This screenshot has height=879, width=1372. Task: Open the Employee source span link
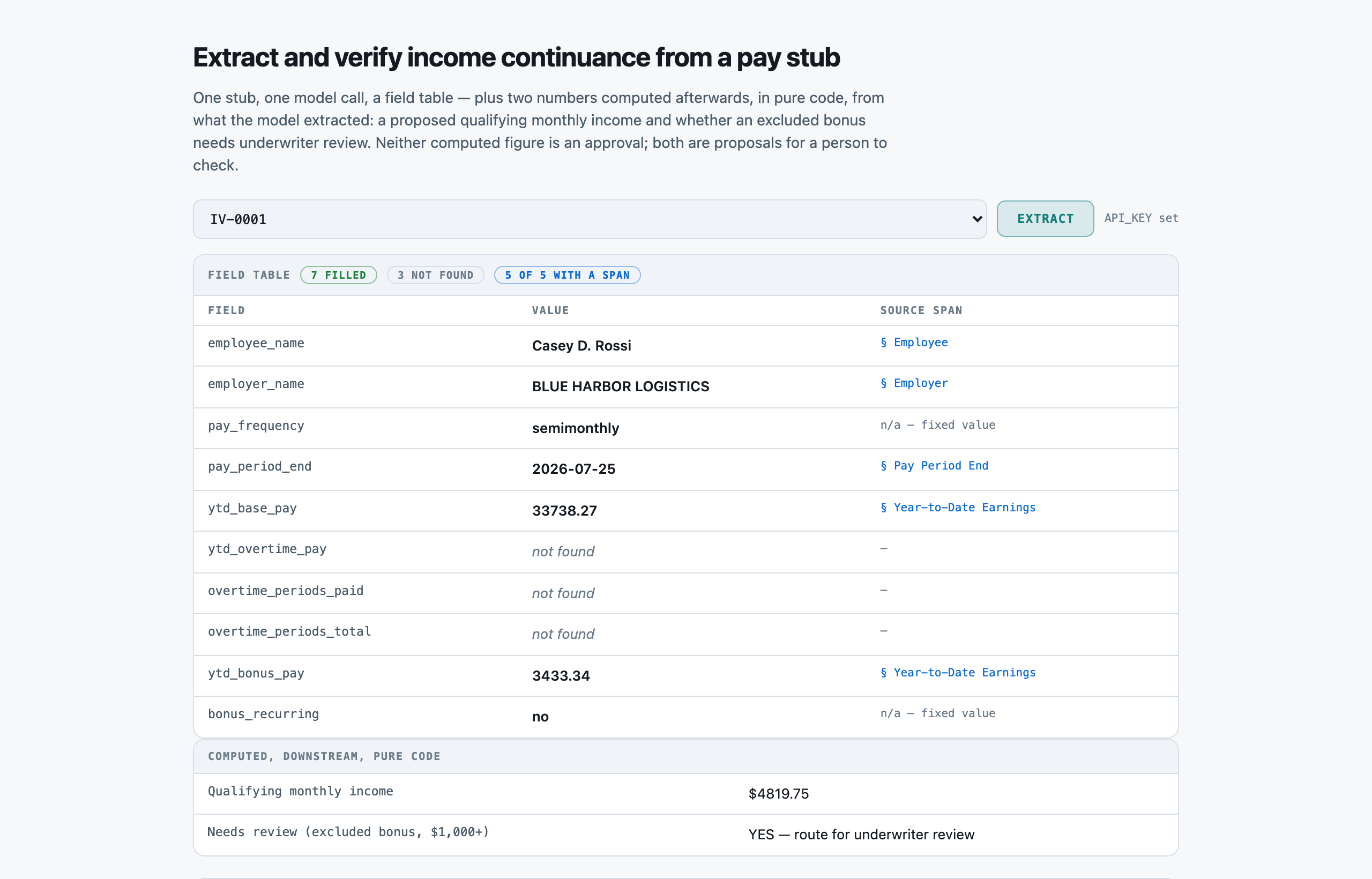914,342
